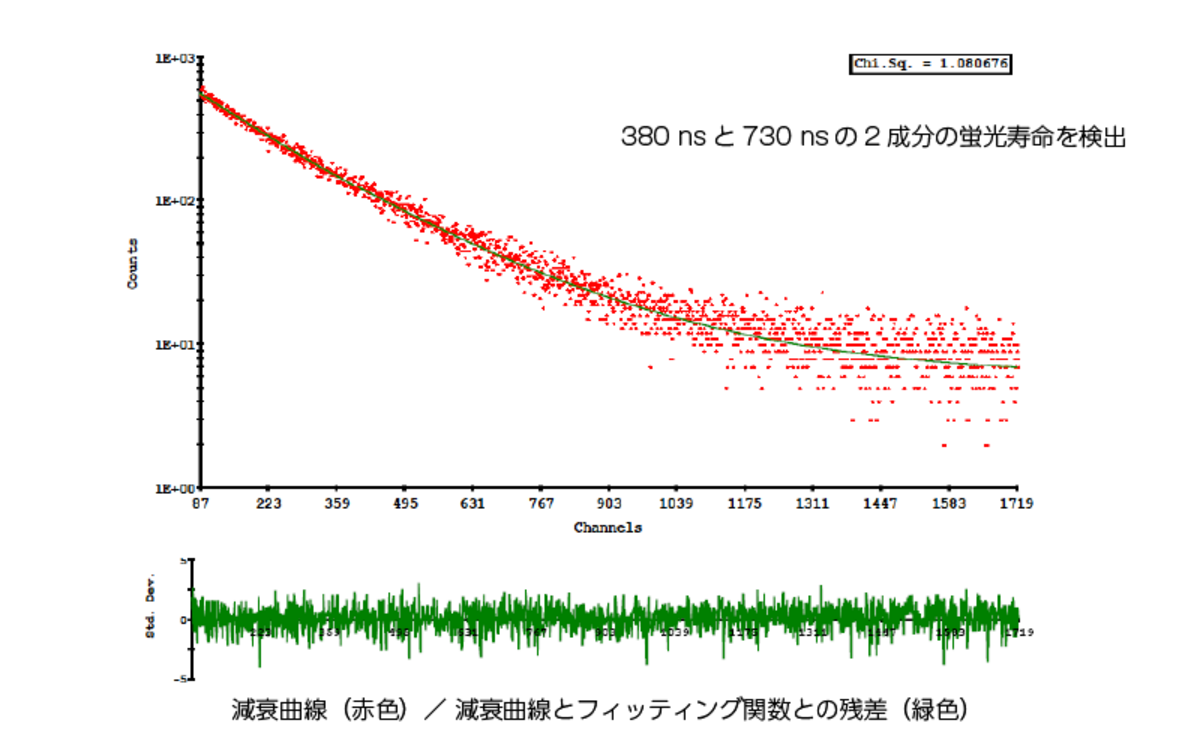Click the 1E+01 y-axis tick label
1200x744 pixels.
(x=172, y=346)
